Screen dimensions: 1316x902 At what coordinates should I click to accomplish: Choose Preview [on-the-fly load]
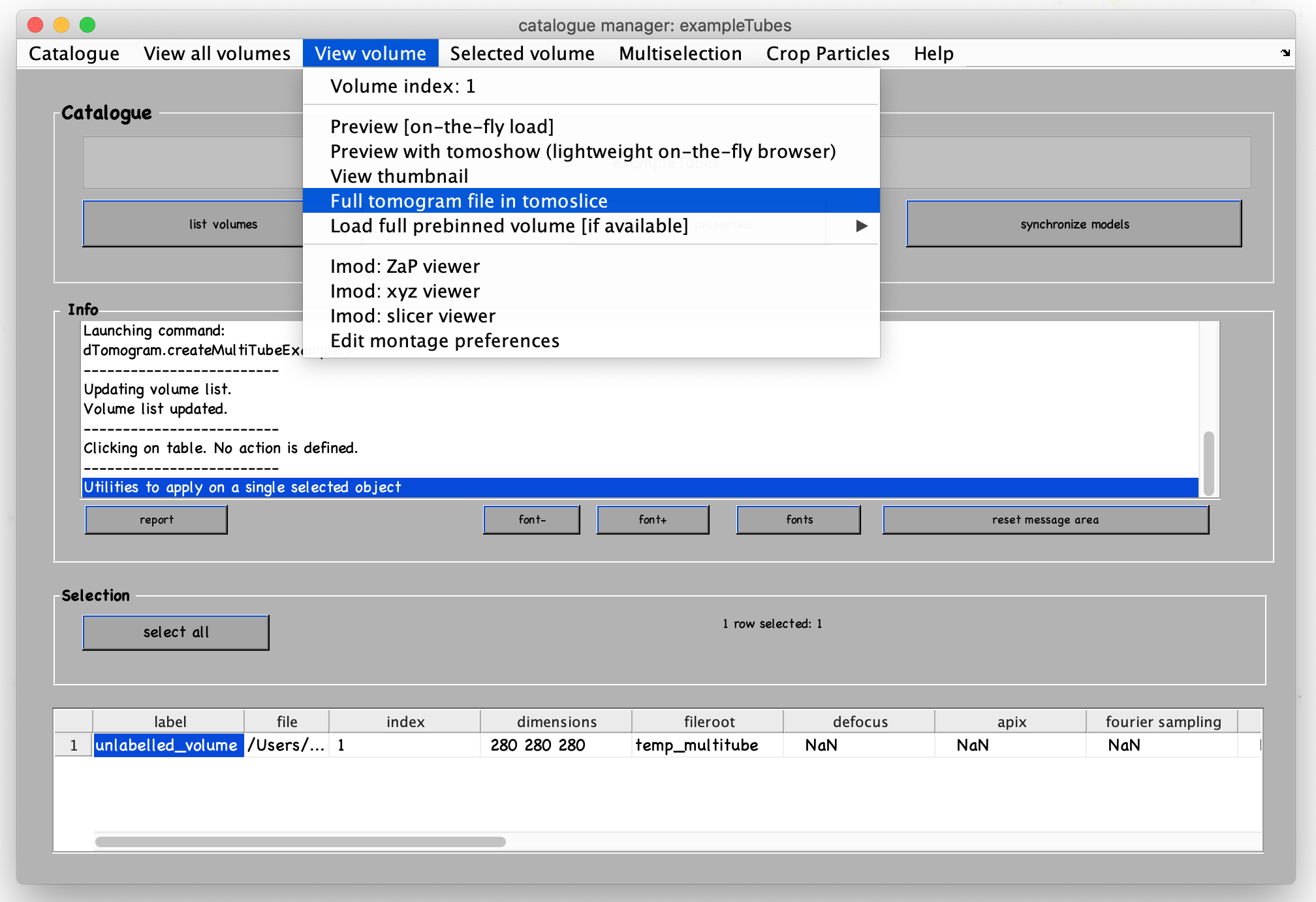591,127
